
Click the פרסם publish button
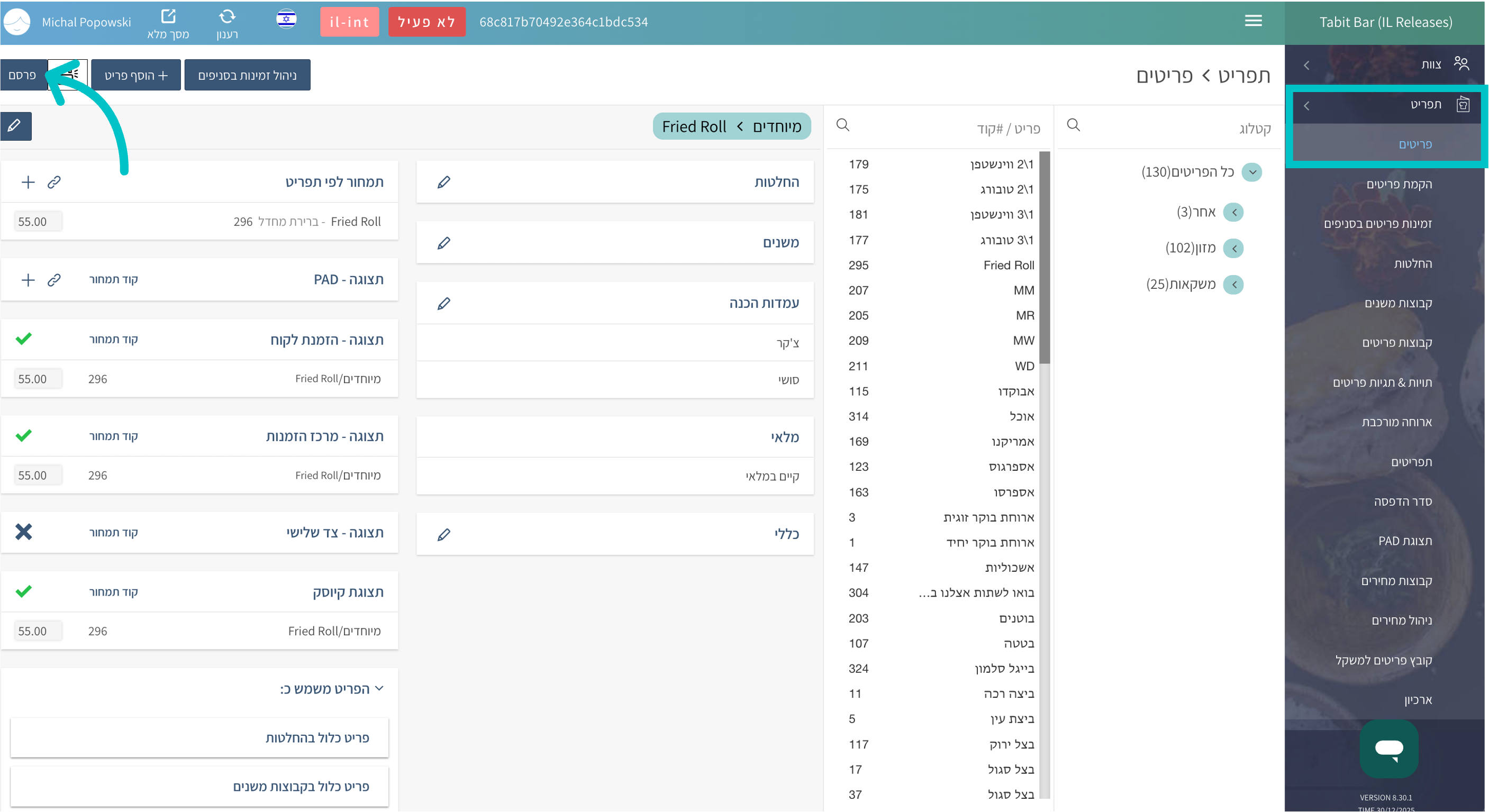pos(23,75)
